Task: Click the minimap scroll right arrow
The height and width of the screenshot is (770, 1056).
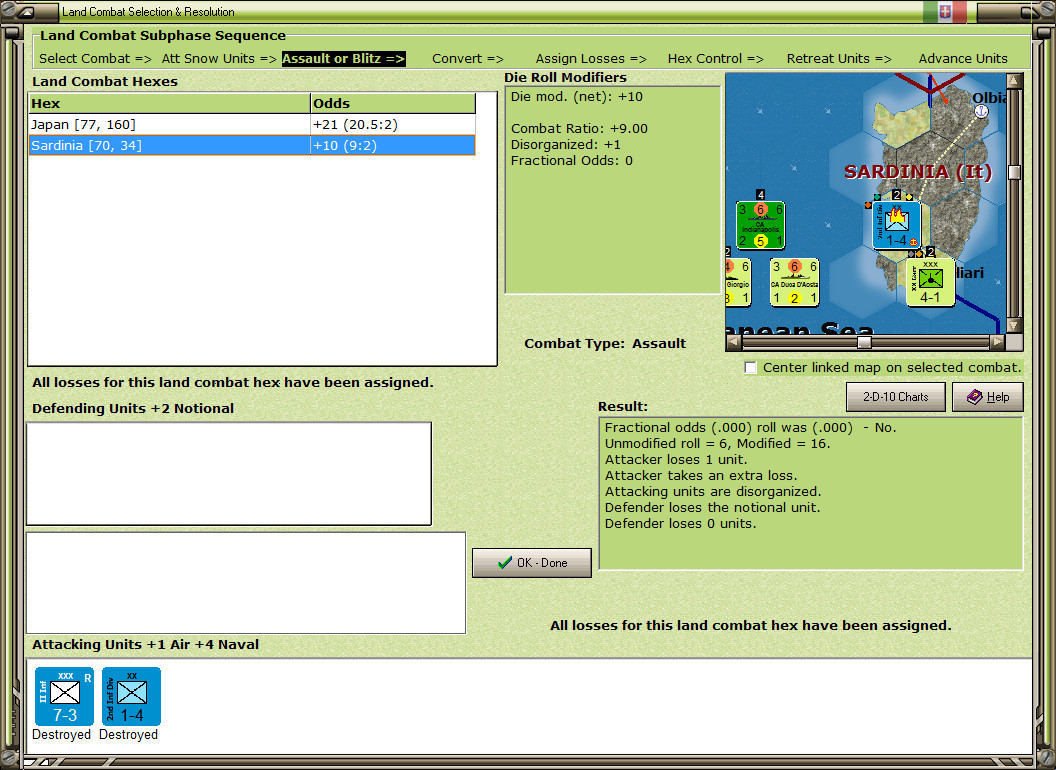Action: (x=997, y=342)
